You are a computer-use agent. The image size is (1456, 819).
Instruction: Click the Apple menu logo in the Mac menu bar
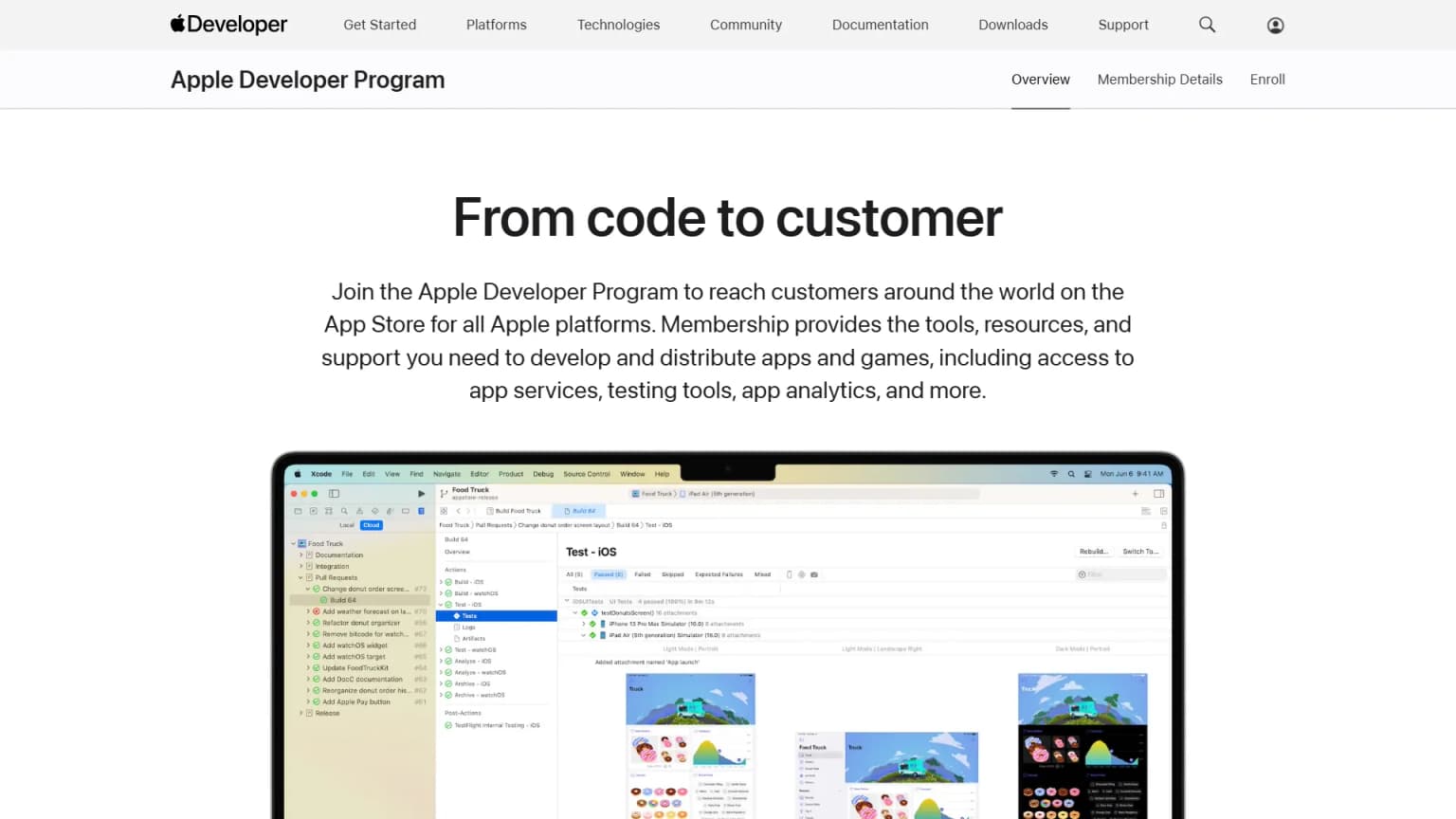(x=298, y=474)
